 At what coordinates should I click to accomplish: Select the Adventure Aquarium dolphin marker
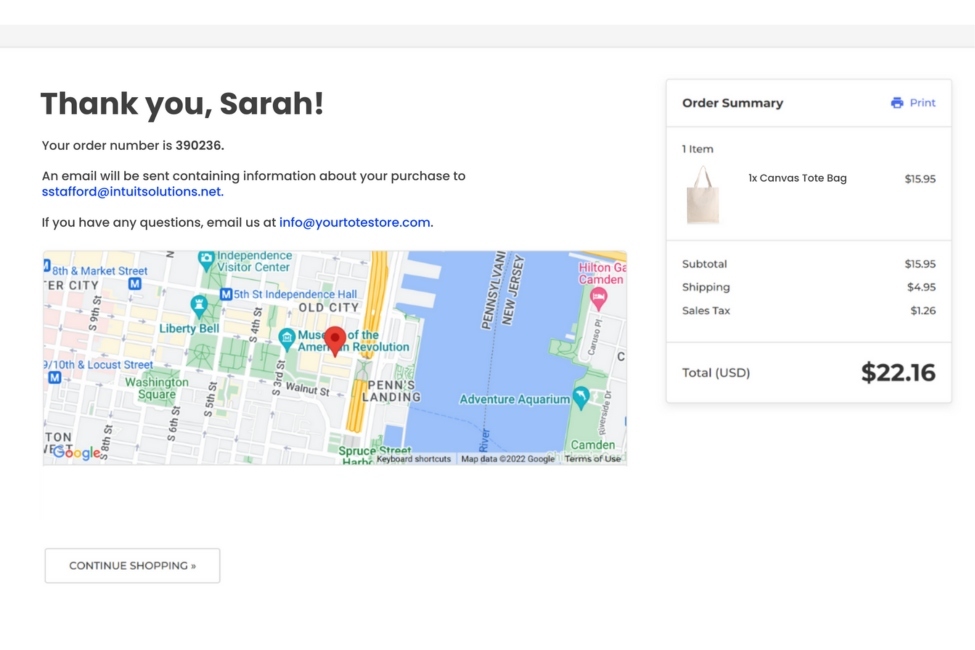pyautogui.click(x=580, y=397)
